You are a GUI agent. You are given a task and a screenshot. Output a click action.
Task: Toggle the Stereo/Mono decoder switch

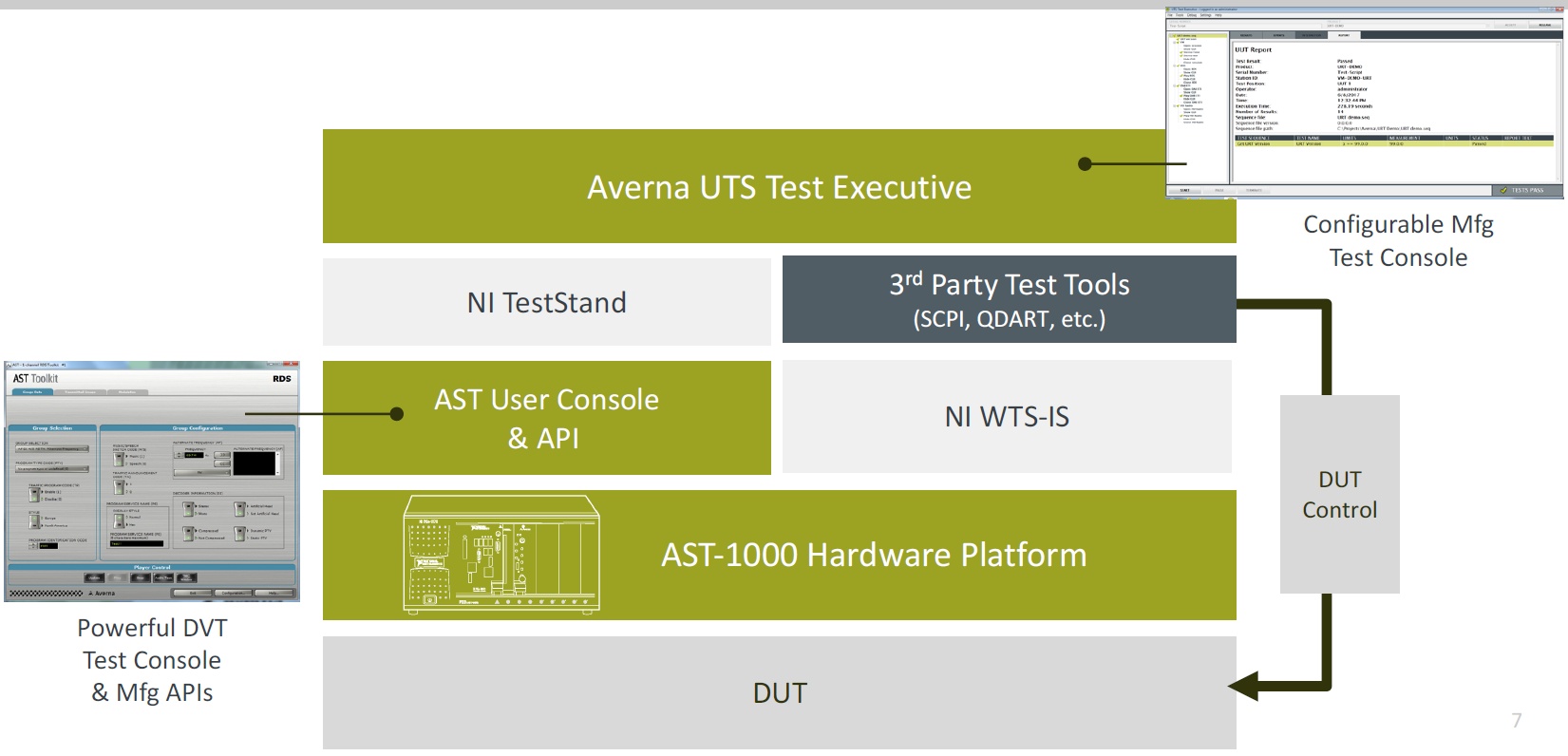(188, 509)
